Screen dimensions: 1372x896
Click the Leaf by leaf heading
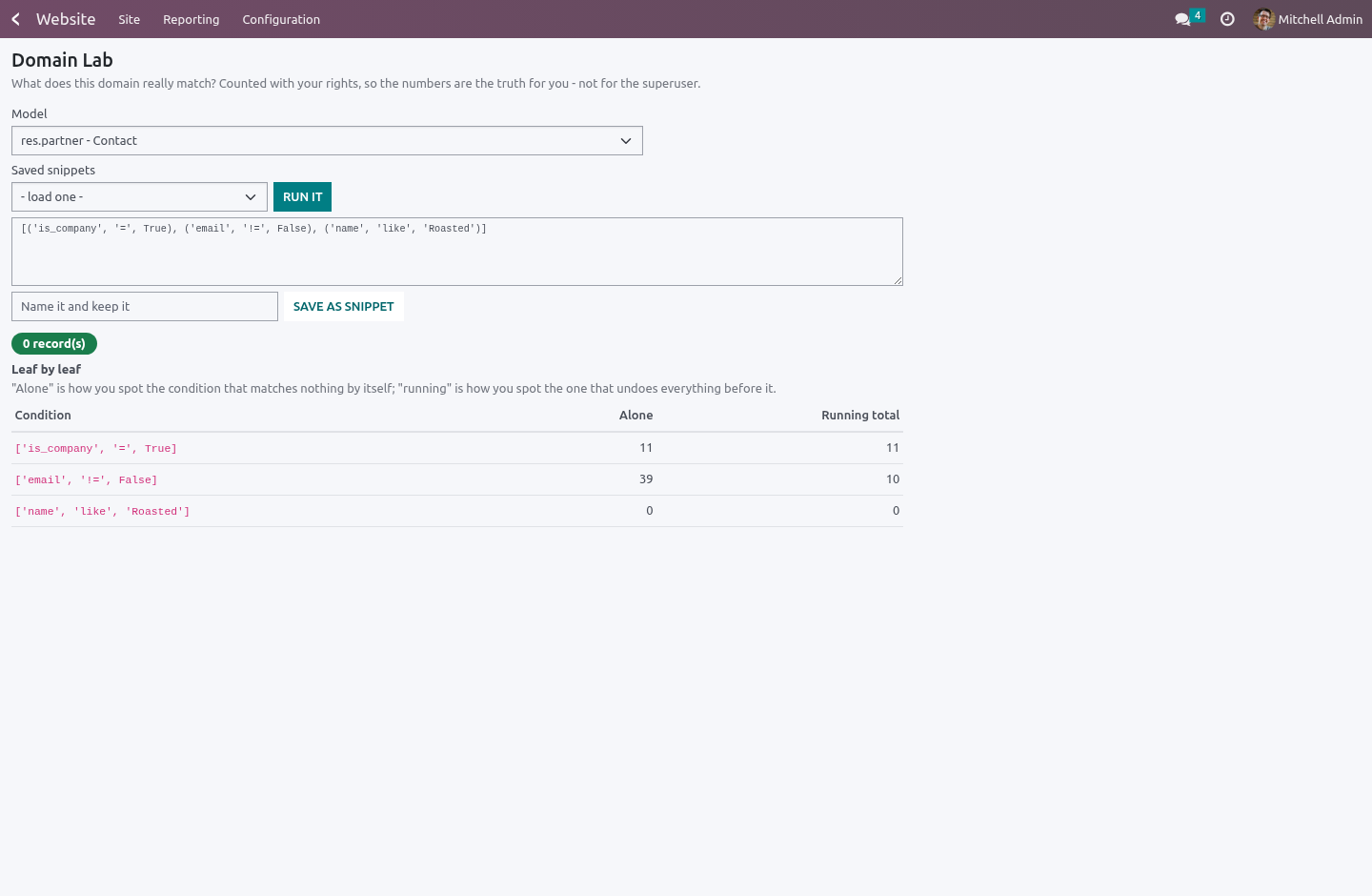pyautogui.click(x=46, y=370)
